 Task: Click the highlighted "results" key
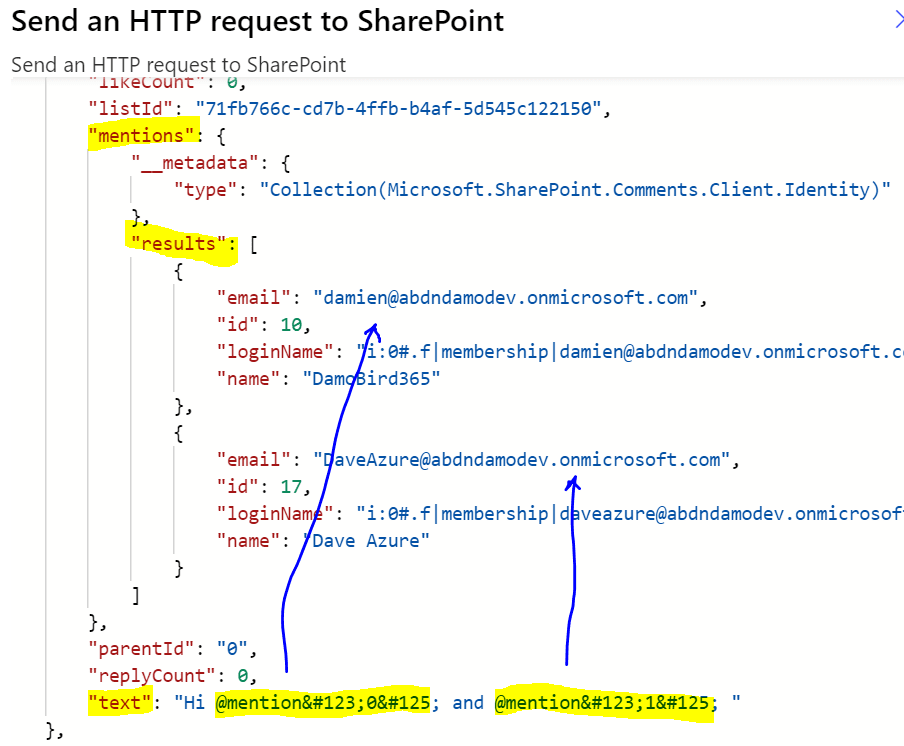[x=179, y=243]
